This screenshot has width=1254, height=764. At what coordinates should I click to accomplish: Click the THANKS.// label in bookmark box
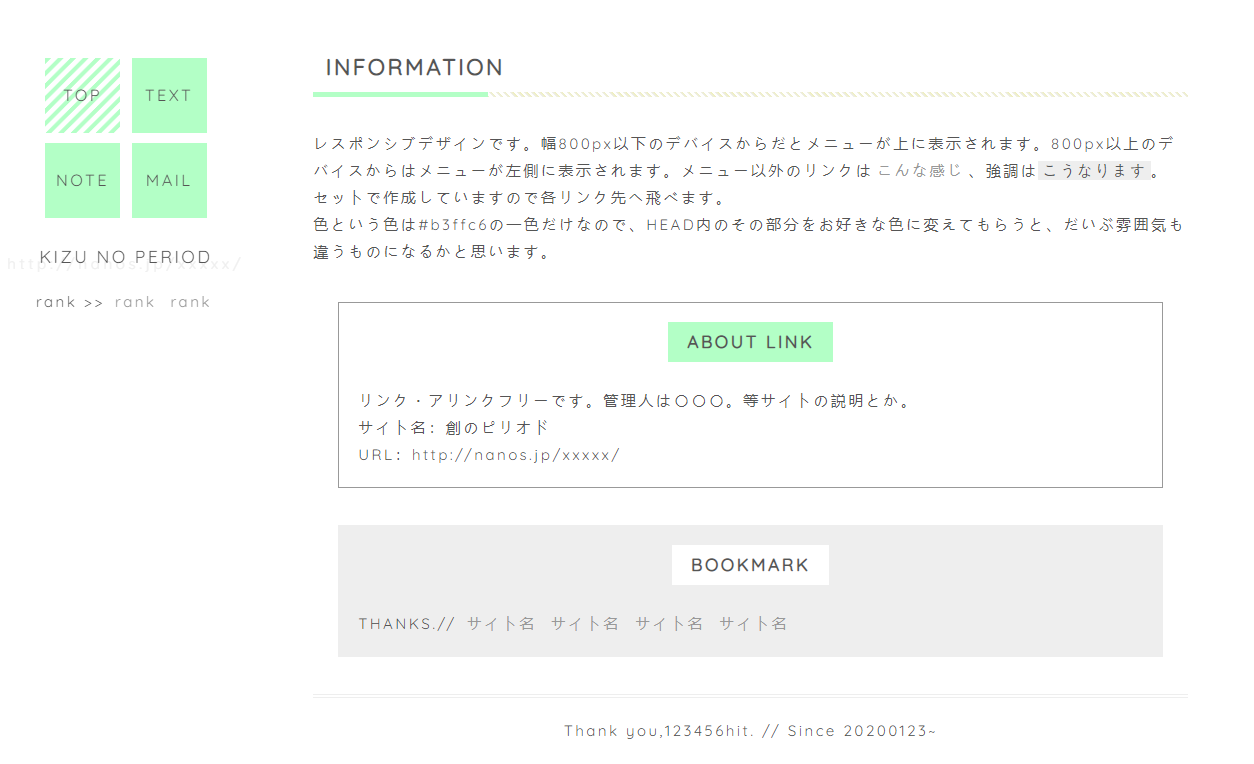(x=406, y=624)
